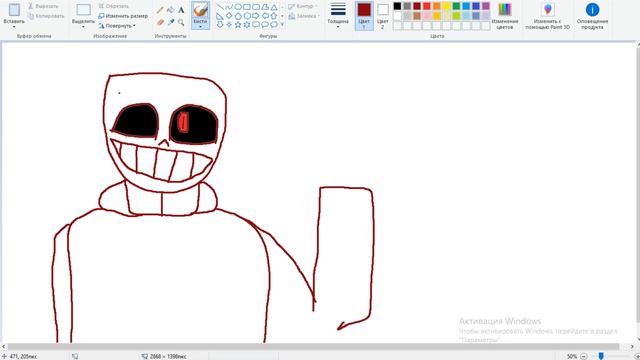Pick the green color swatch
Image resolution: width=640 pixels, height=360 pixels.
click(456, 6)
